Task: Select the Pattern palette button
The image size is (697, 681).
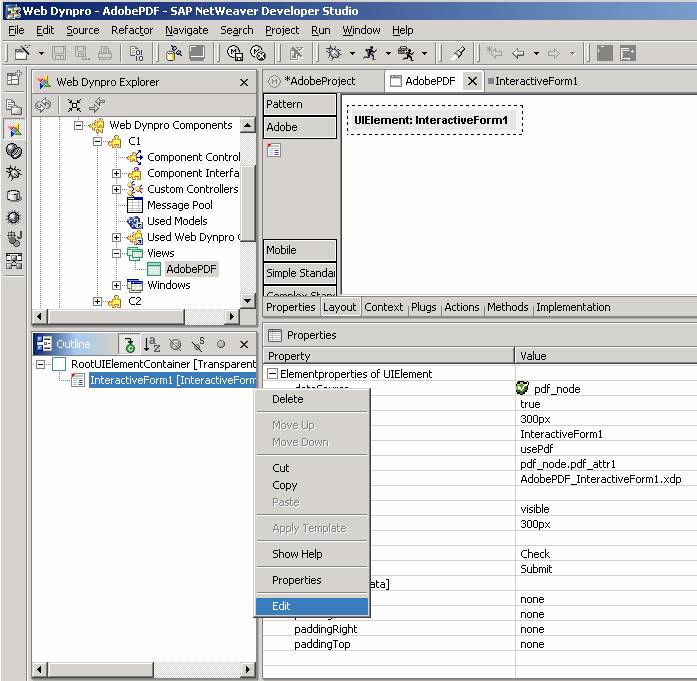Action: pyautogui.click(x=299, y=104)
